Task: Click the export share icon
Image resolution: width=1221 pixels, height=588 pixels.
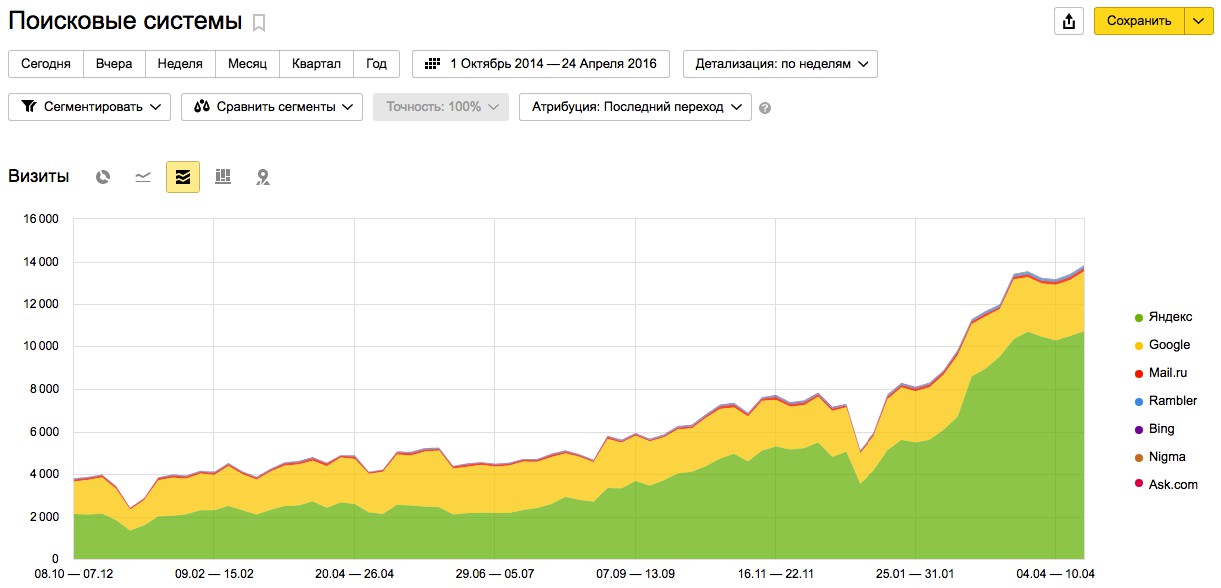Action: [x=1069, y=21]
